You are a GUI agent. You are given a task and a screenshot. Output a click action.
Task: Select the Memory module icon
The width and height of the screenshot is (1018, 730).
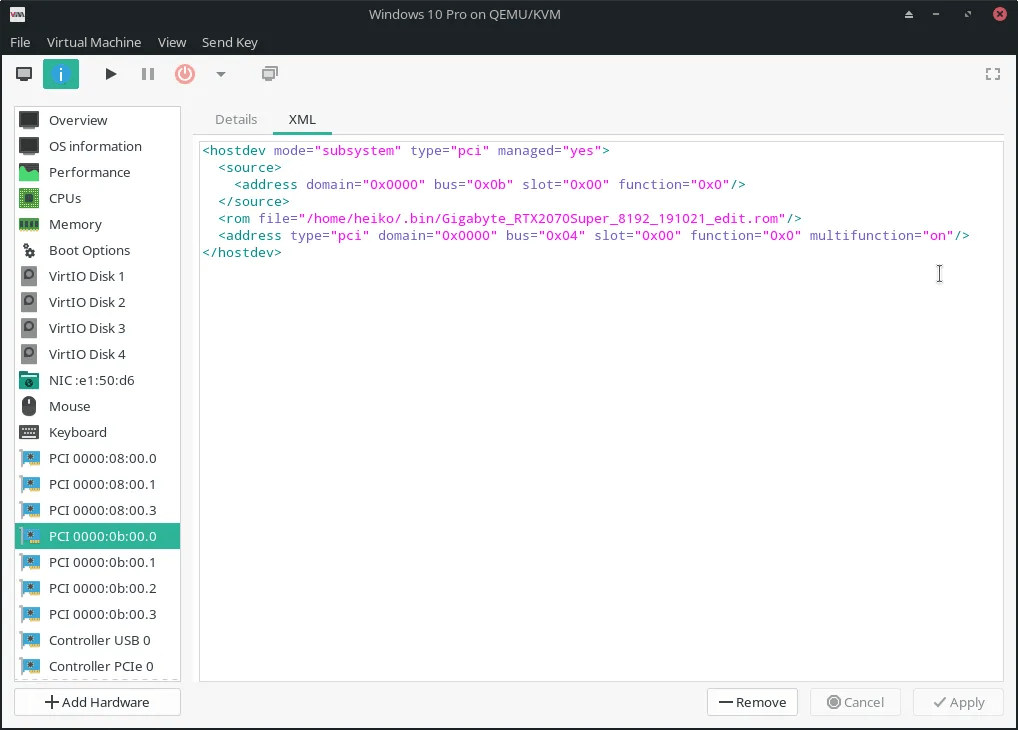click(29, 224)
